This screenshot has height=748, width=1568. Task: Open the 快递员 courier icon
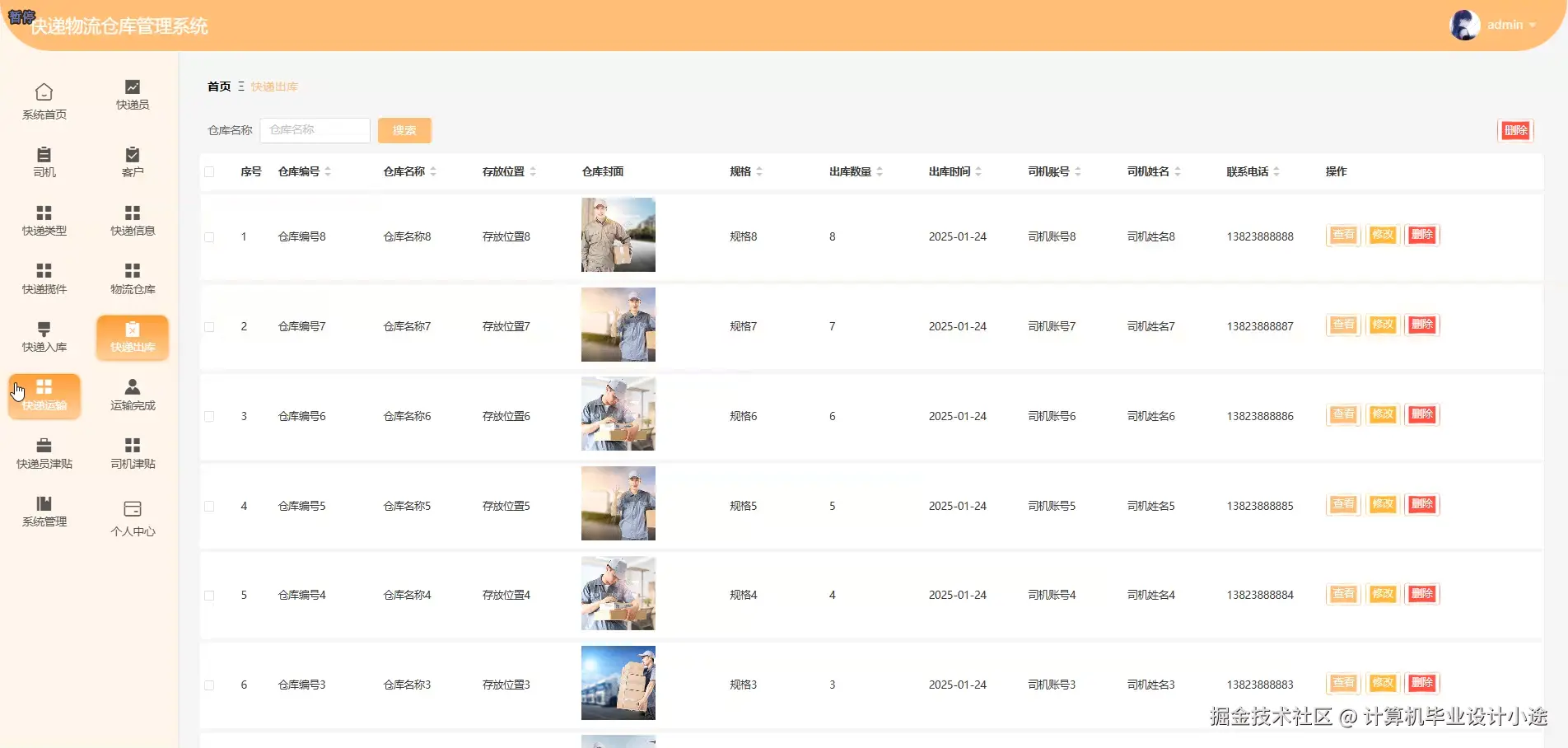click(x=133, y=87)
